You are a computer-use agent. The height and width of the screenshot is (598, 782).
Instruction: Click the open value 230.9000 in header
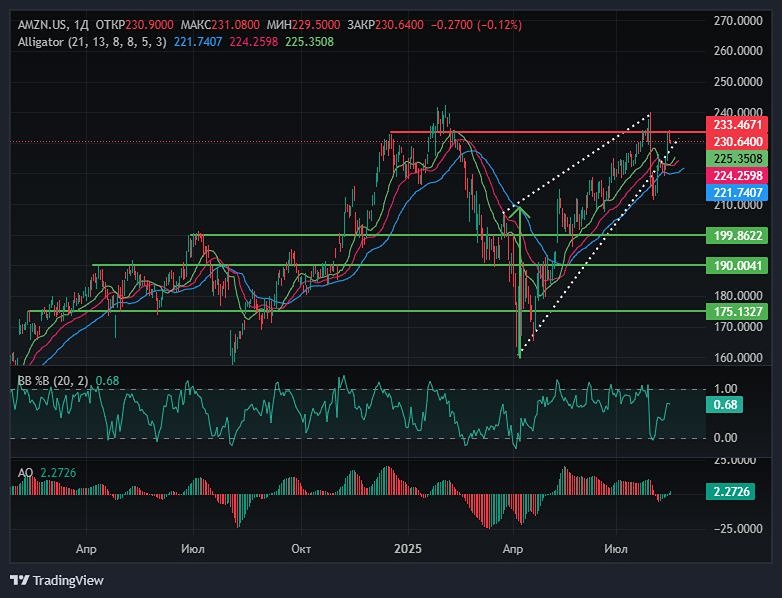coord(149,24)
